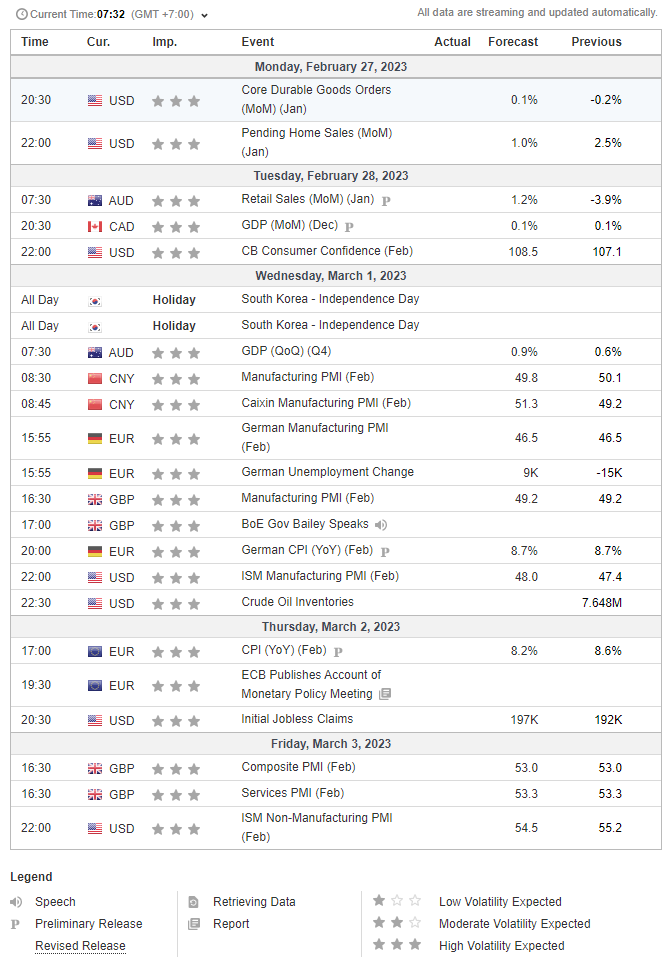The height and width of the screenshot is (967, 672).
Task: Click the Retrieving Data icon in the legend
Action: [x=193, y=902]
